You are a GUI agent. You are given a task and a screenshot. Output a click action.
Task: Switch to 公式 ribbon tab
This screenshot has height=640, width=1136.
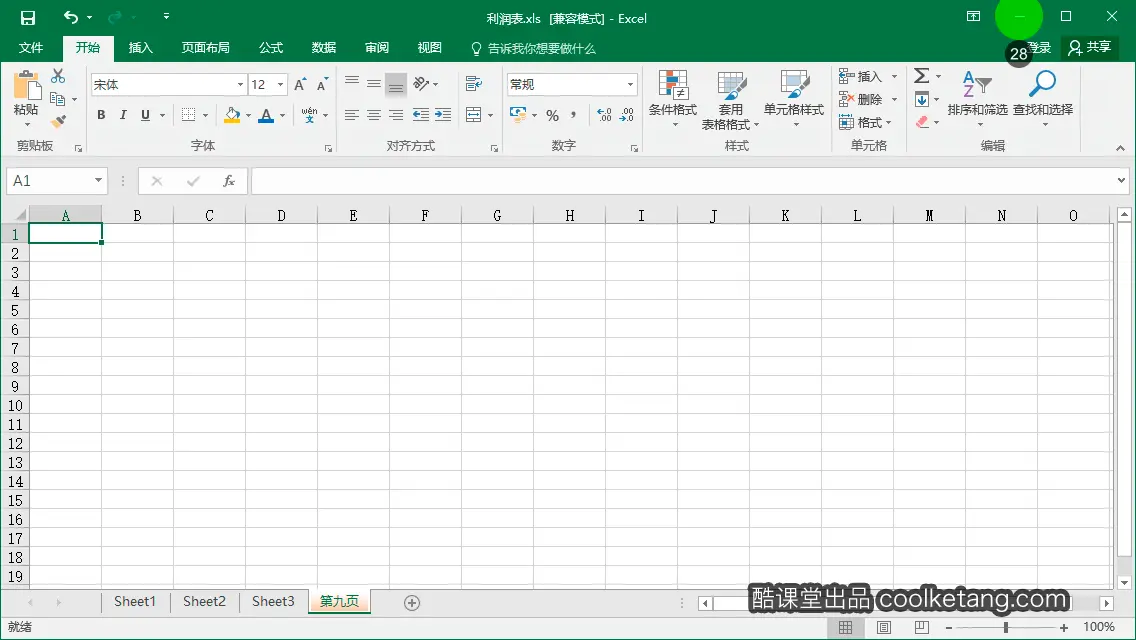[271, 48]
